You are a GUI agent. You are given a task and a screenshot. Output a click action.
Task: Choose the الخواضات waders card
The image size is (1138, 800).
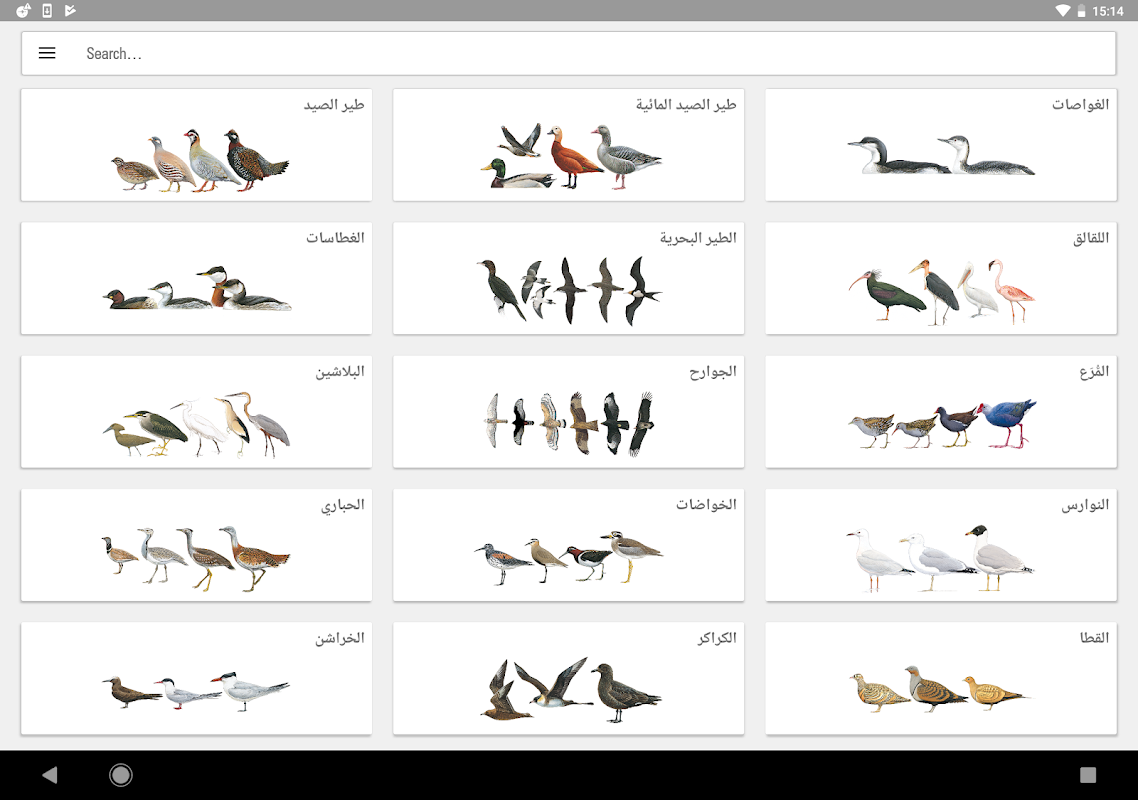[568, 545]
